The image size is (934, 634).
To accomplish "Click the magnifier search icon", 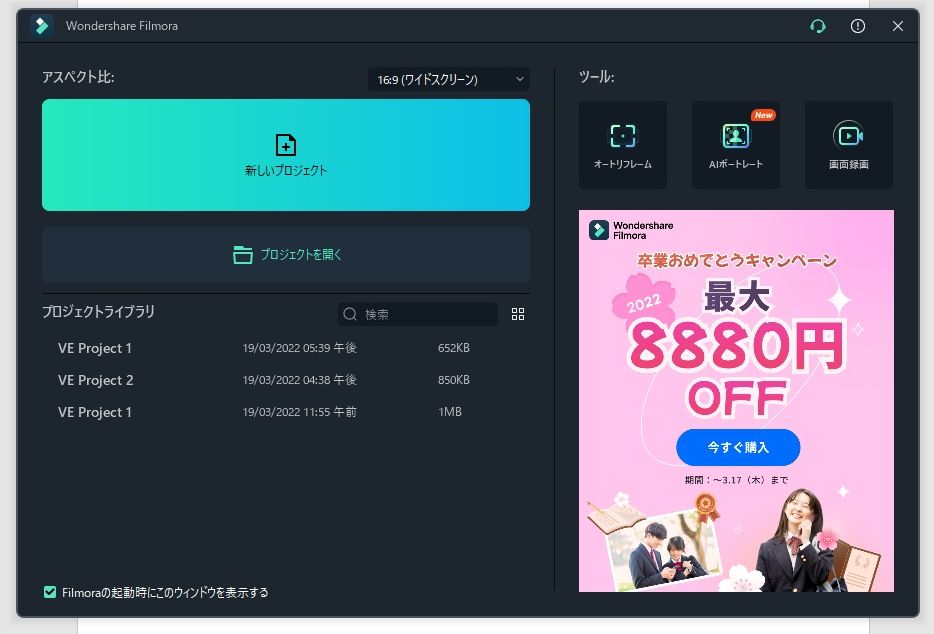I will 350,314.
